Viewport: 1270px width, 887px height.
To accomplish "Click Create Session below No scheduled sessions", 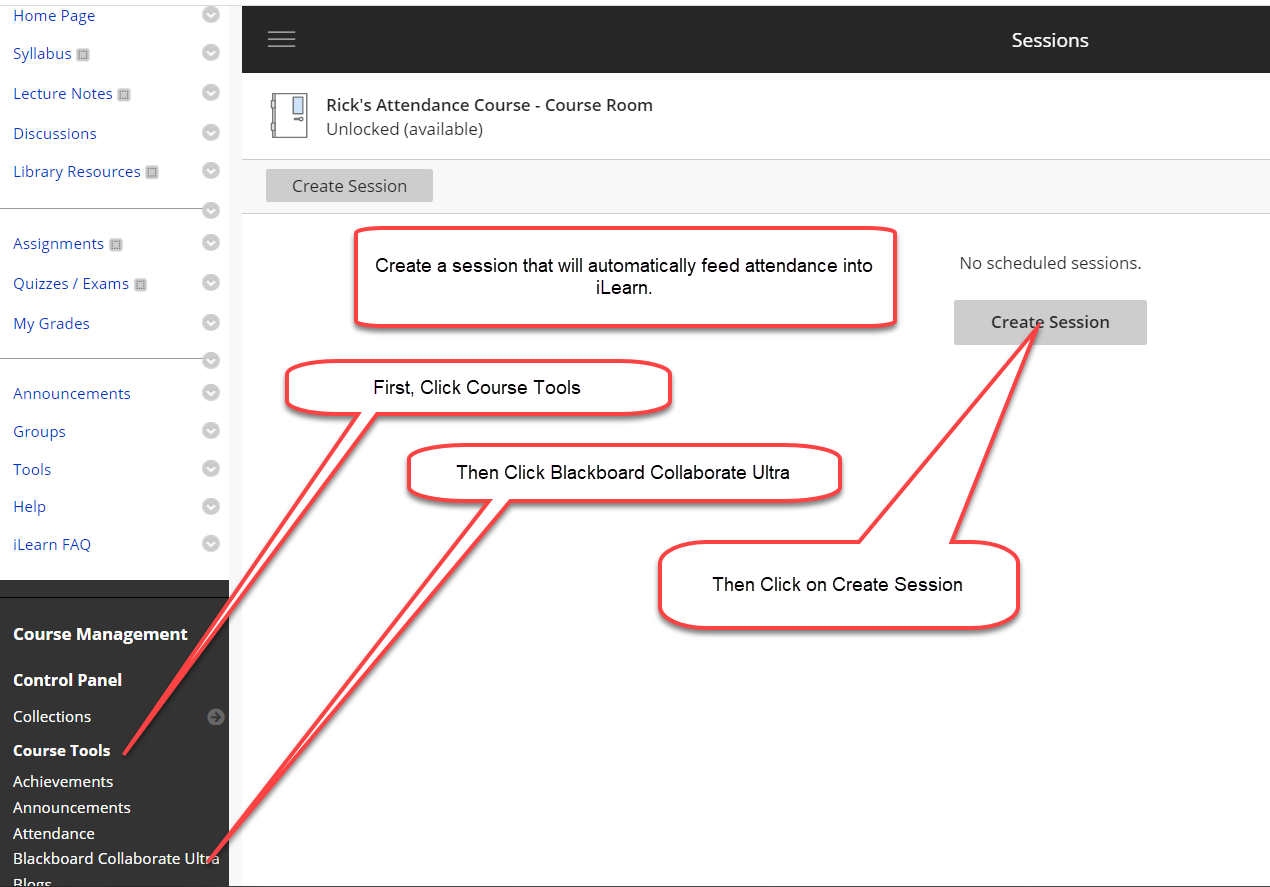I will pyautogui.click(x=1050, y=322).
